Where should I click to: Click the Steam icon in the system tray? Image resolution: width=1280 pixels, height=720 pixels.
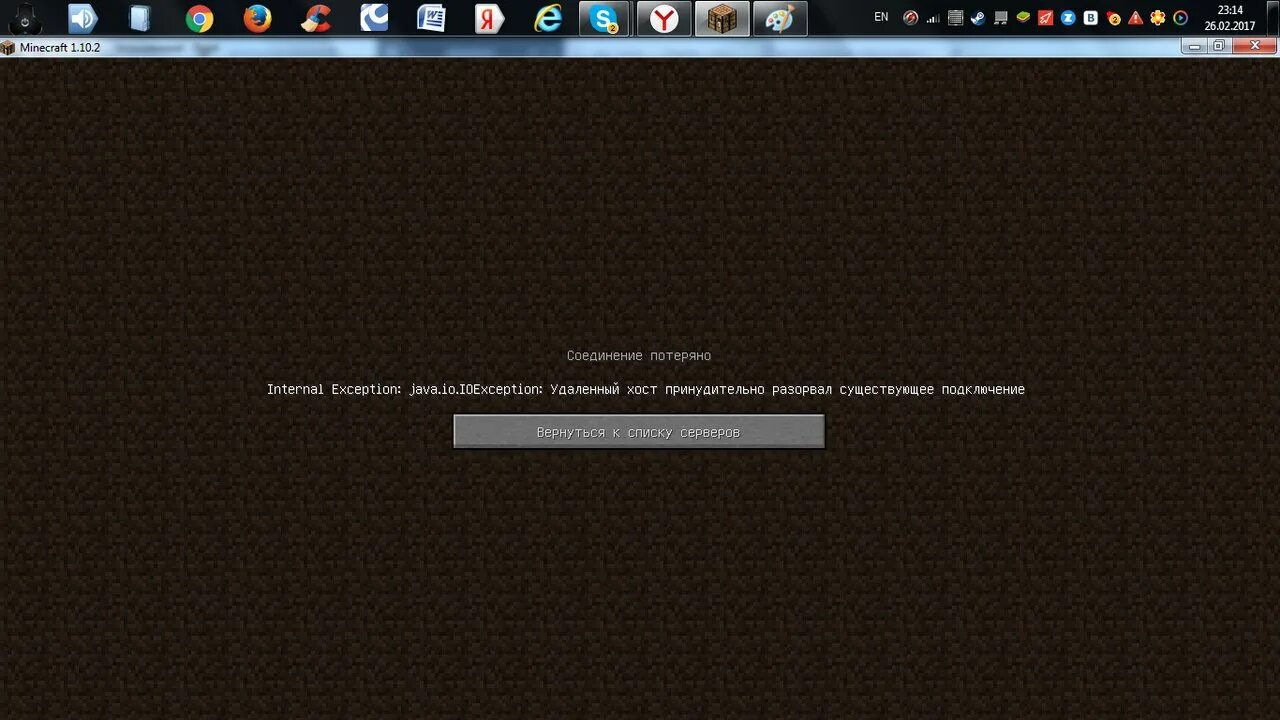point(978,18)
